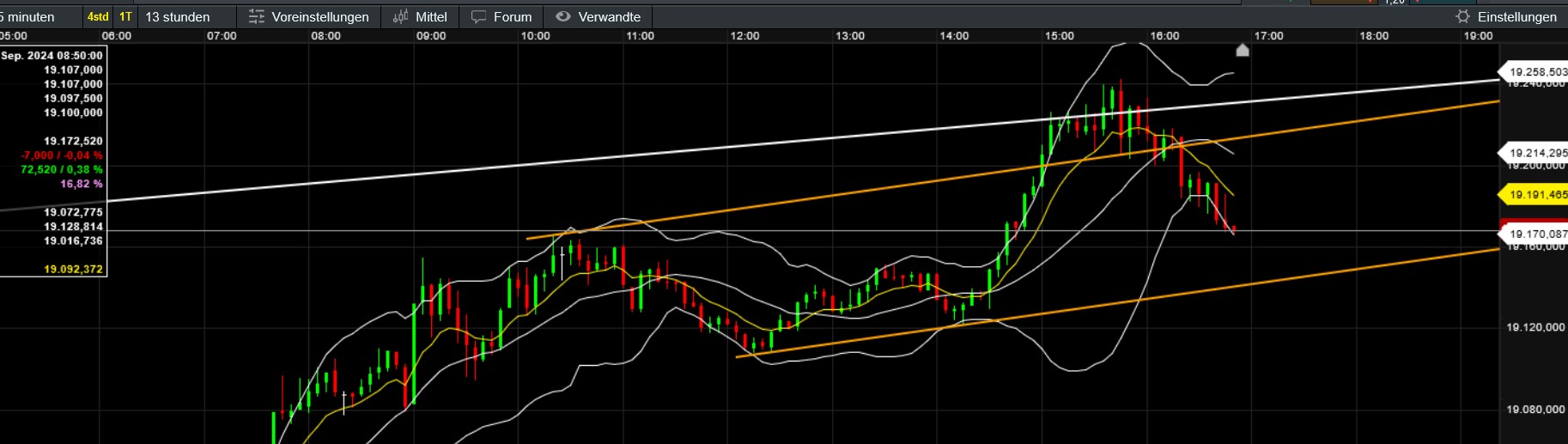Click the yellow 19.092,372 value
The width and height of the screenshot is (1568, 444).
coord(73,270)
